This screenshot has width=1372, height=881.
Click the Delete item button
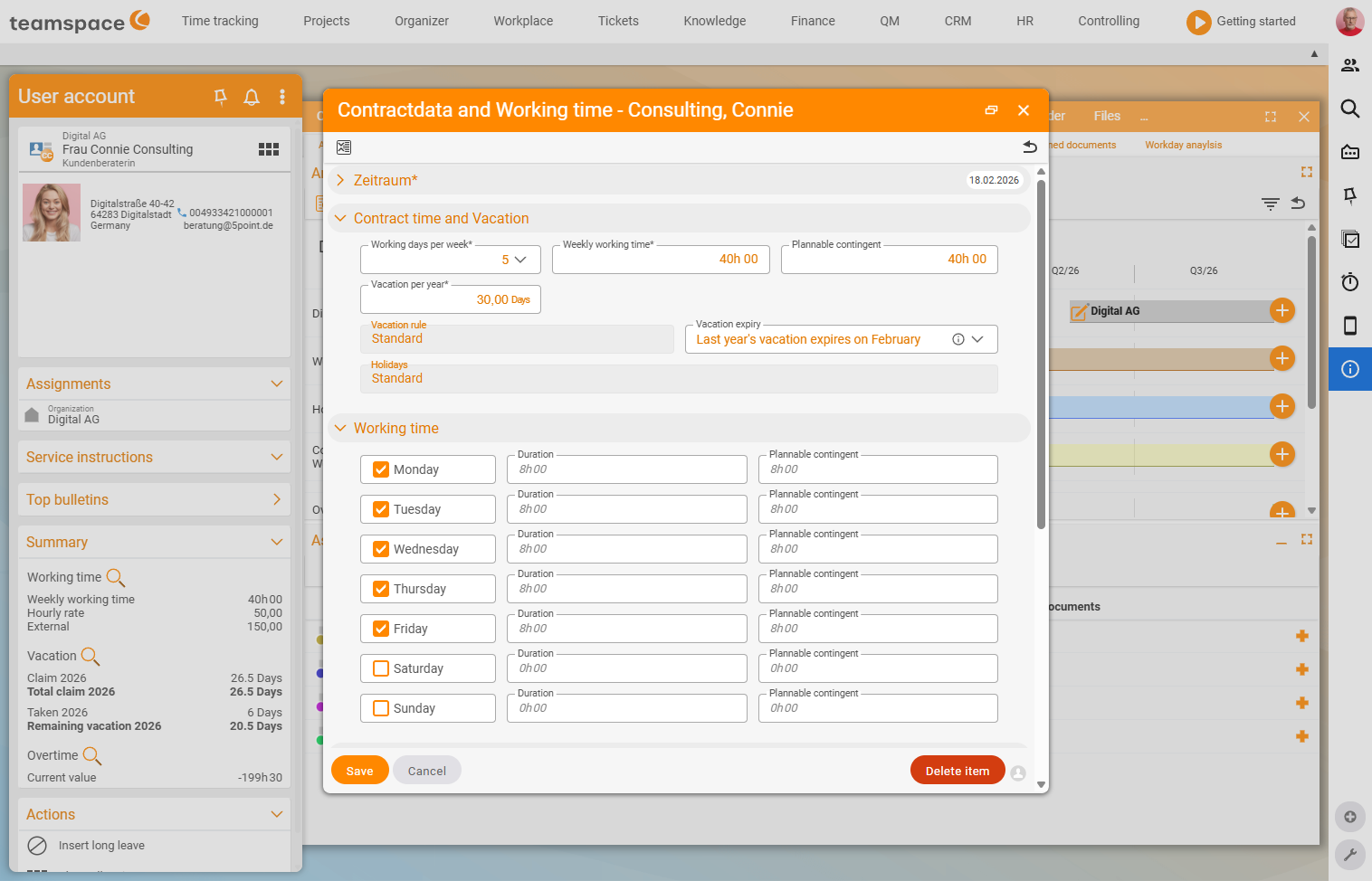958,771
